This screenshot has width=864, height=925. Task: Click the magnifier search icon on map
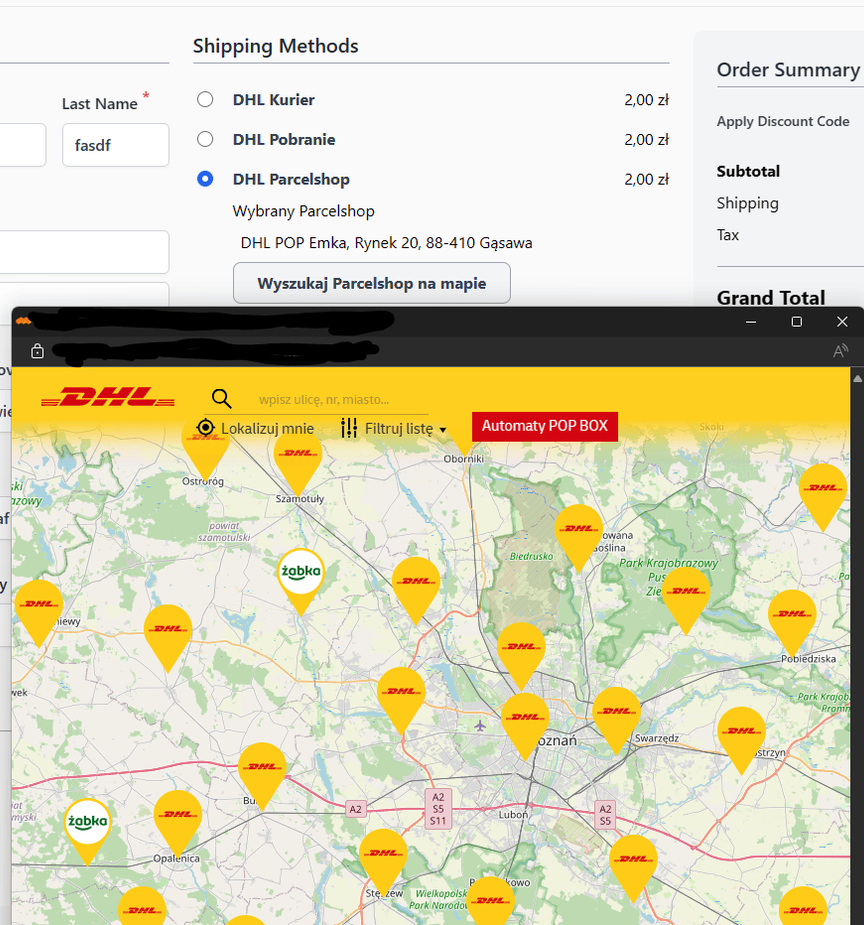tap(221, 399)
